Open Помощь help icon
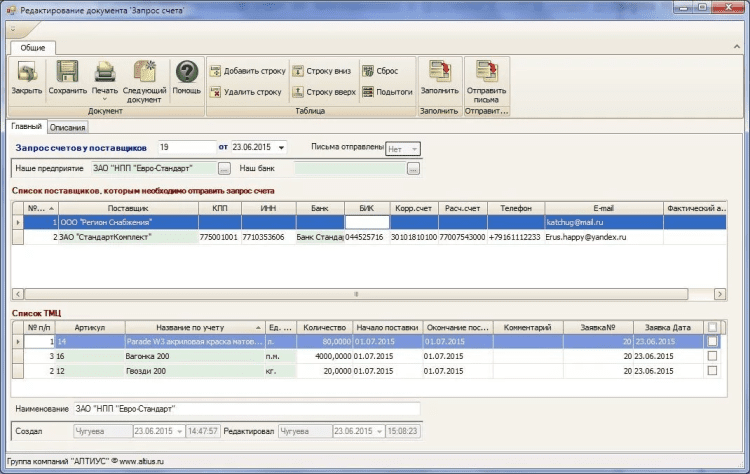 186,73
